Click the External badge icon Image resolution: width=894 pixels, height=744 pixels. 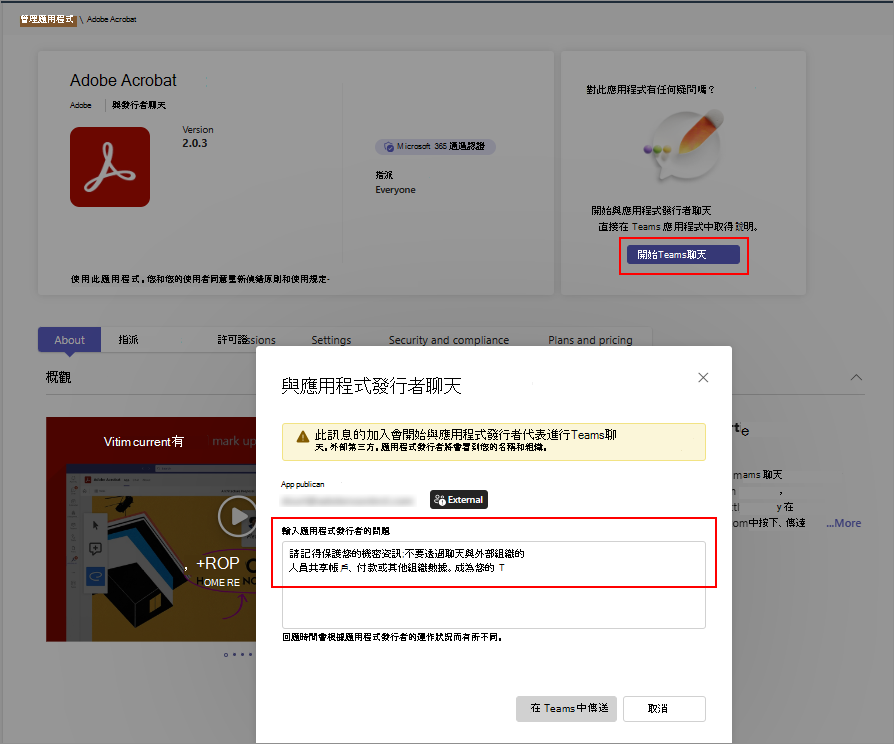click(x=458, y=499)
